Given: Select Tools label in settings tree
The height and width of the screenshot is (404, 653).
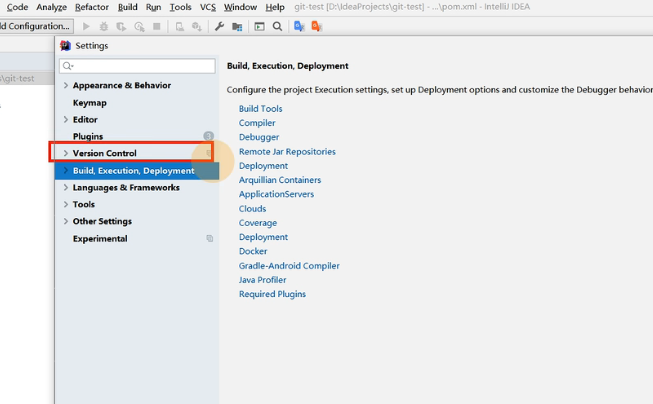Looking at the screenshot, I should [84, 204].
